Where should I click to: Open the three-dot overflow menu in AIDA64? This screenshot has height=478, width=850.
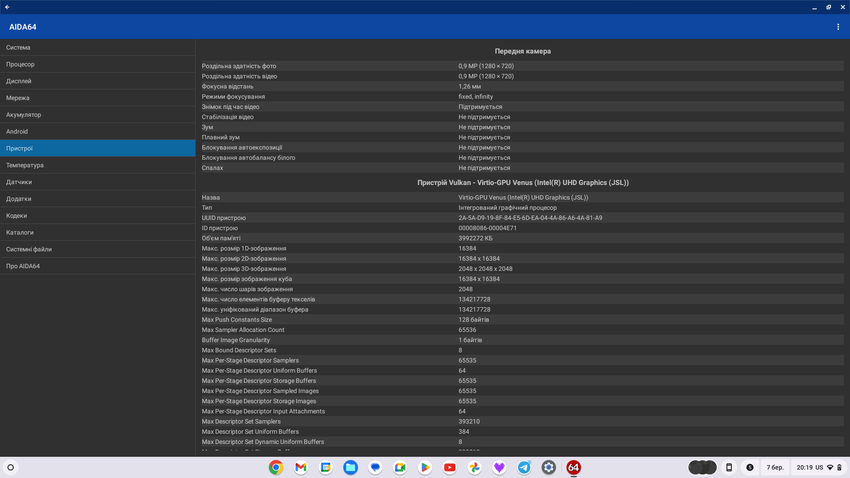(x=838, y=27)
